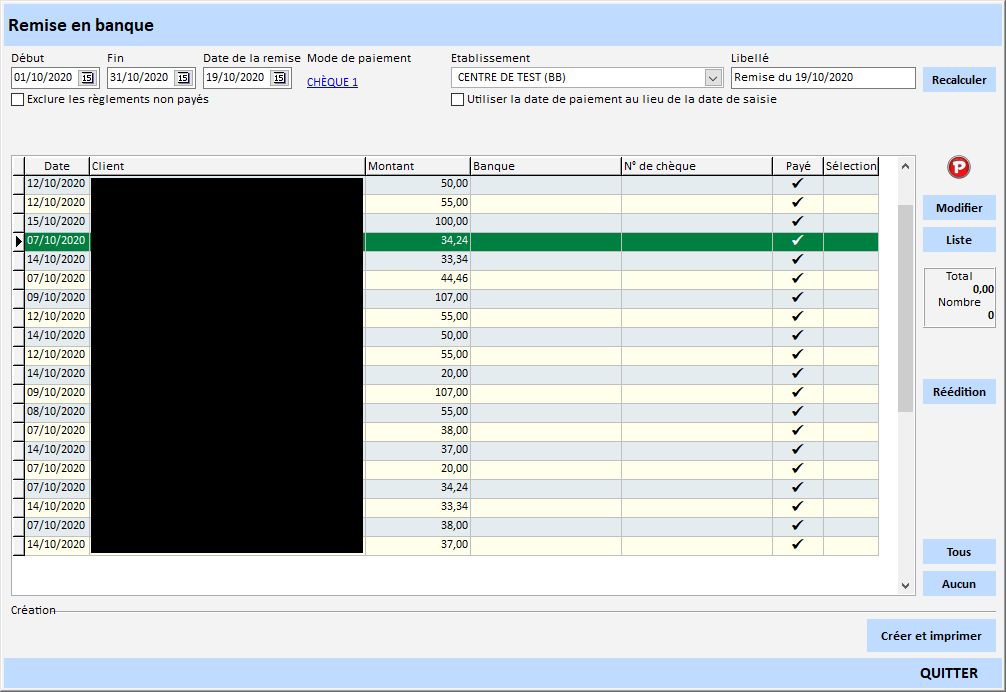Viewport: 1006px width, 692px height.
Task: Click the Banque column header
Action: pyautogui.click(x=545, y=166)
